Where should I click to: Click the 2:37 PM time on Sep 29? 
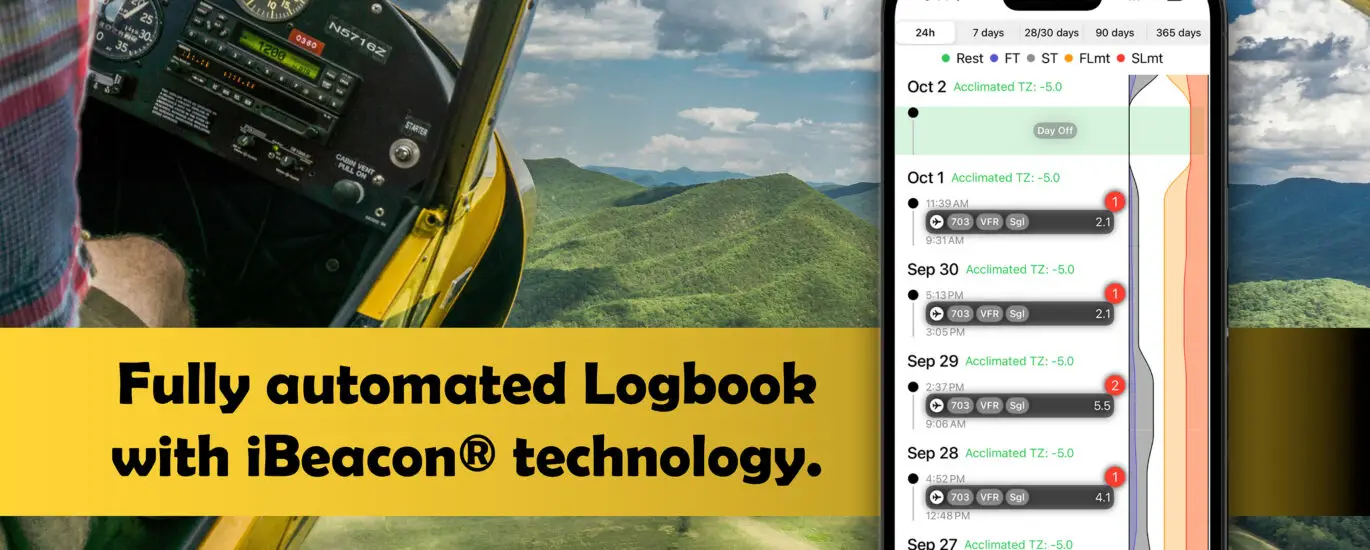pos(945,388)
